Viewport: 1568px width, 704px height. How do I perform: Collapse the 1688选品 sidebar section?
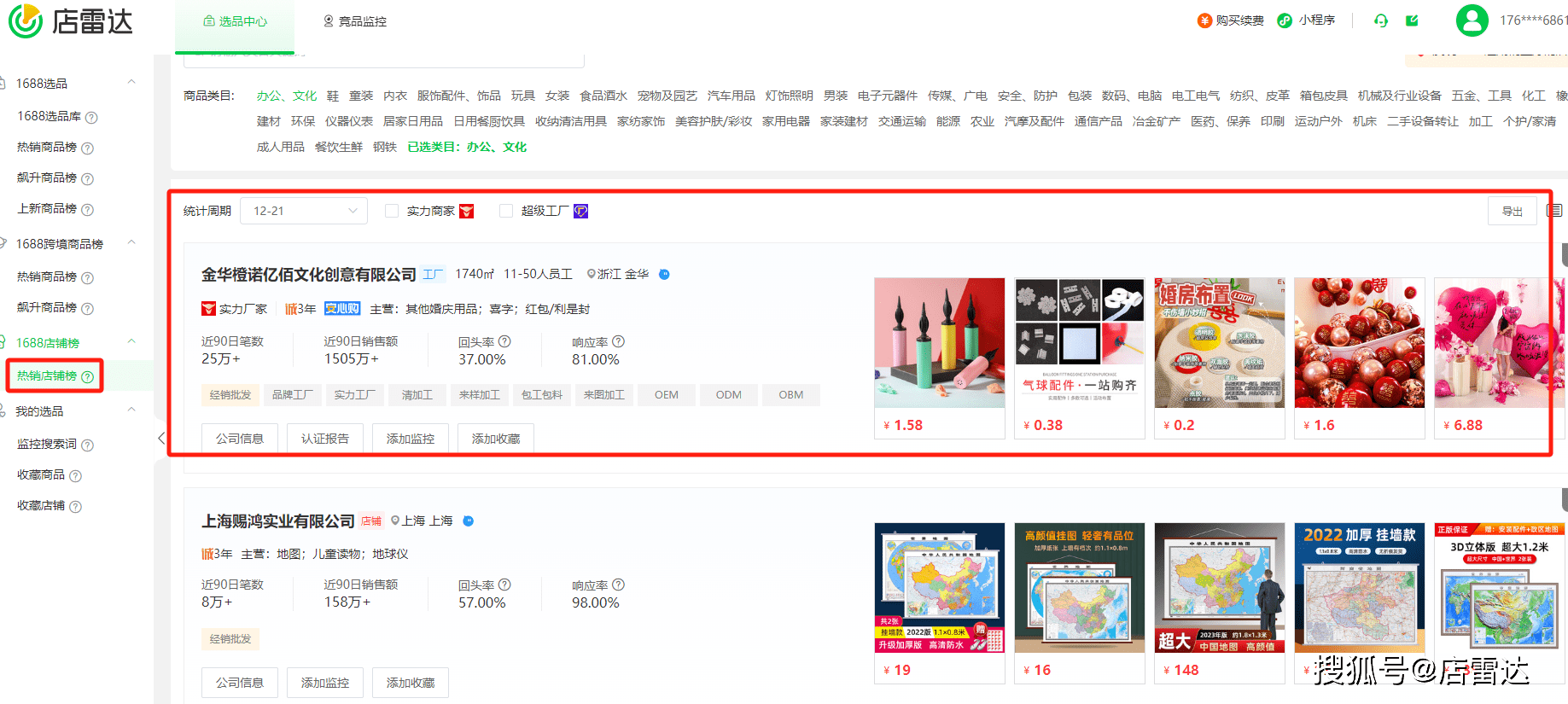[131, 83]
